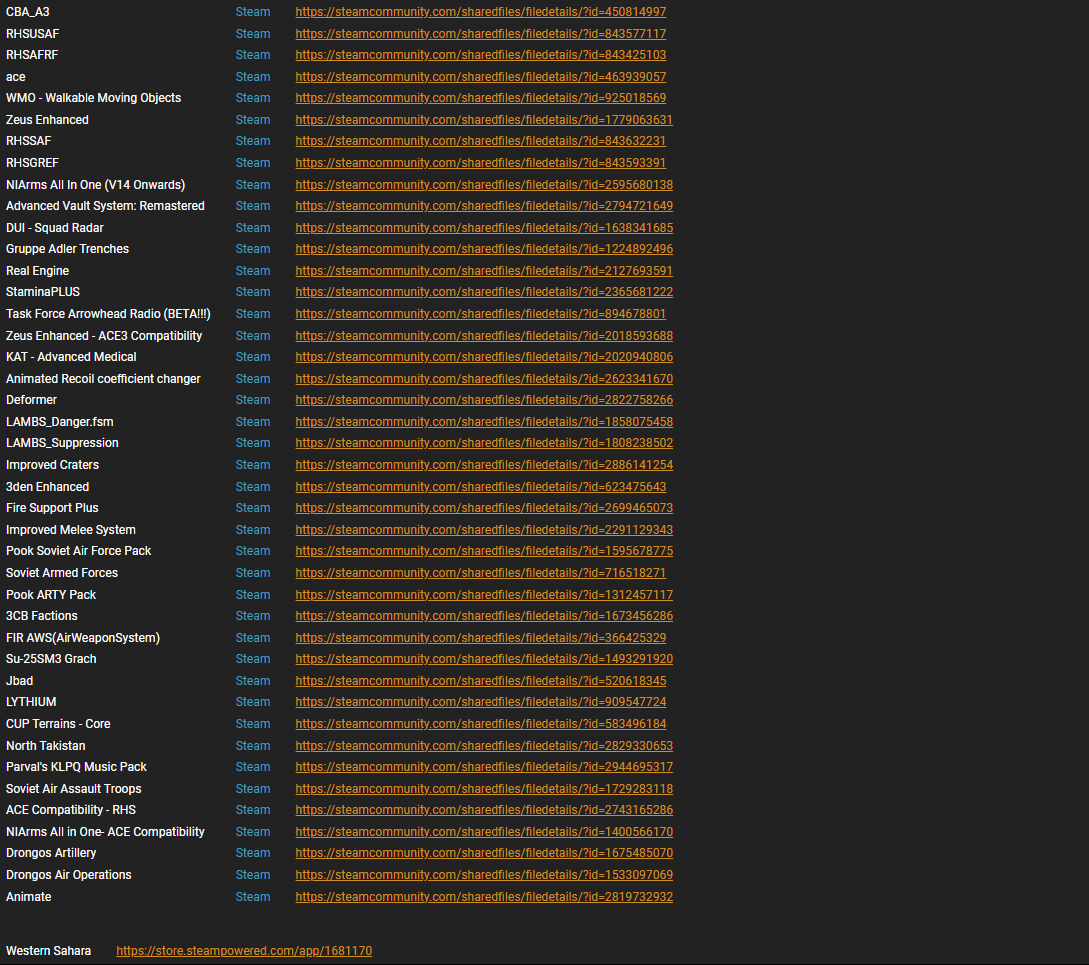Open the RHSSAF workshop URL
The image size is (1089, 965).
pyautogui.click(x=481, y=141)
